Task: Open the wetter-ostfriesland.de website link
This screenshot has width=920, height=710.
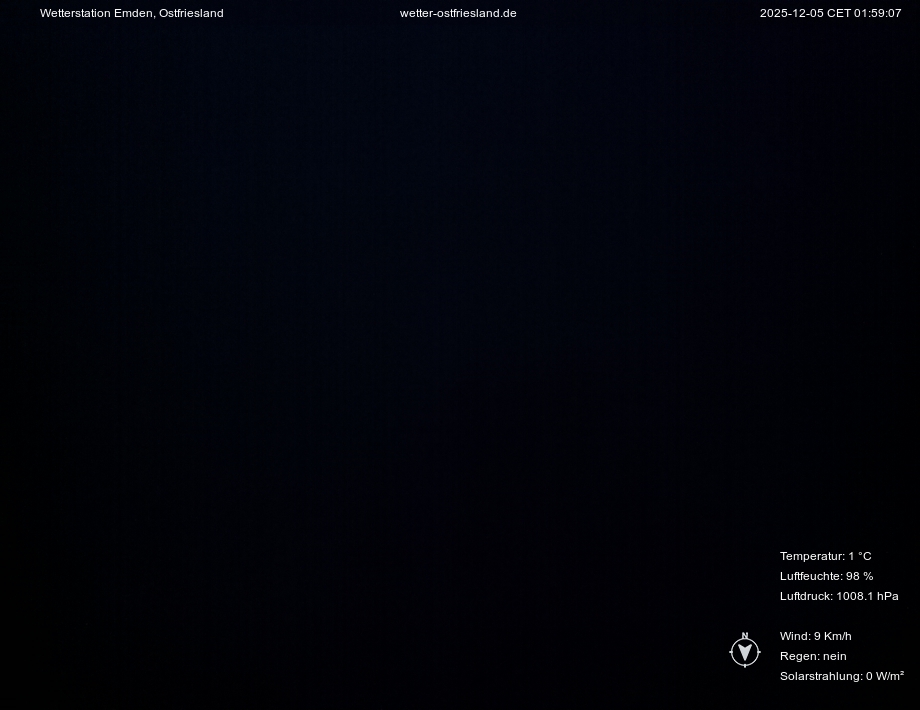Action: 458,13
